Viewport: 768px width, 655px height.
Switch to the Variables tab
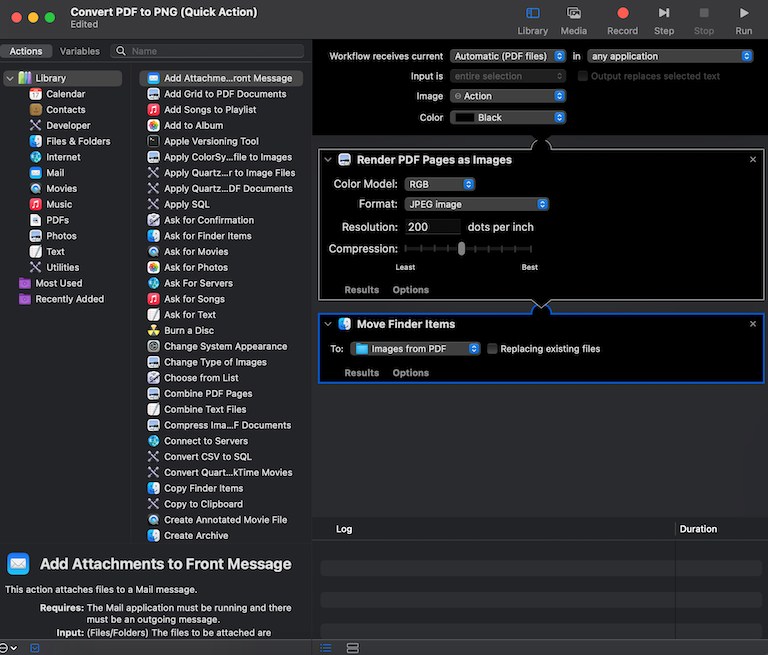pyautogui.click(x=79, y=51)
